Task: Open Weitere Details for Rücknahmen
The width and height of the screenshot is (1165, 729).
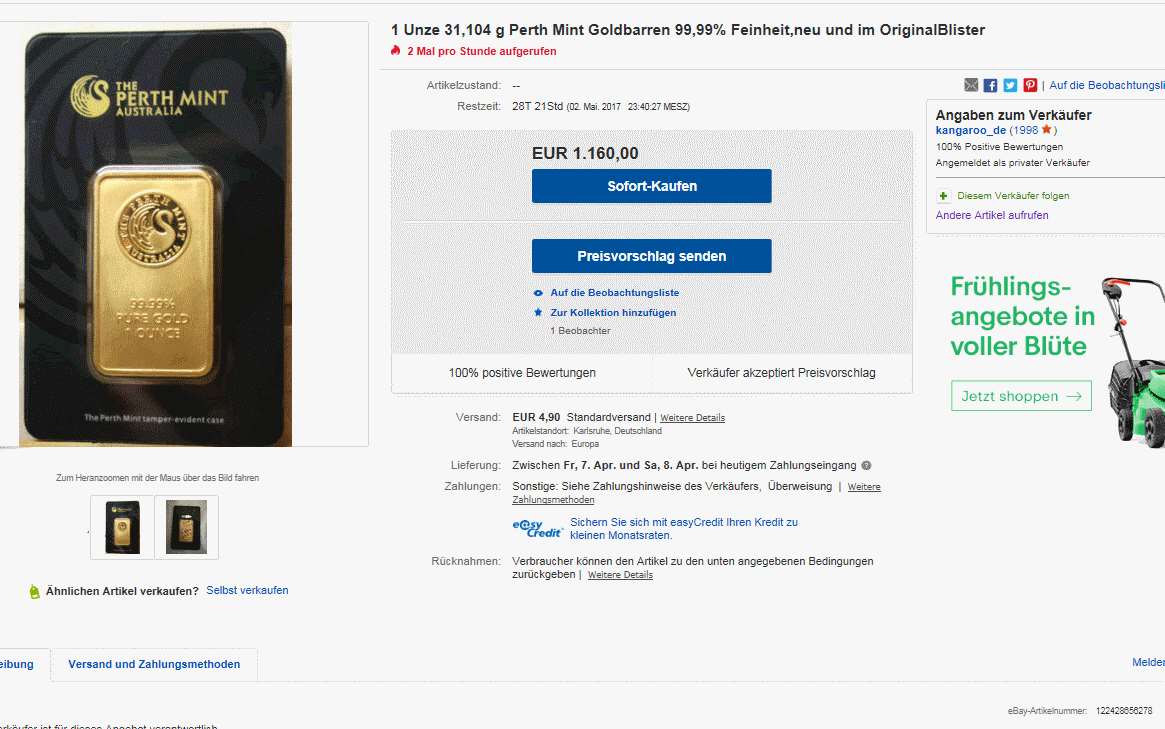Action: click(x=620, y=575)
